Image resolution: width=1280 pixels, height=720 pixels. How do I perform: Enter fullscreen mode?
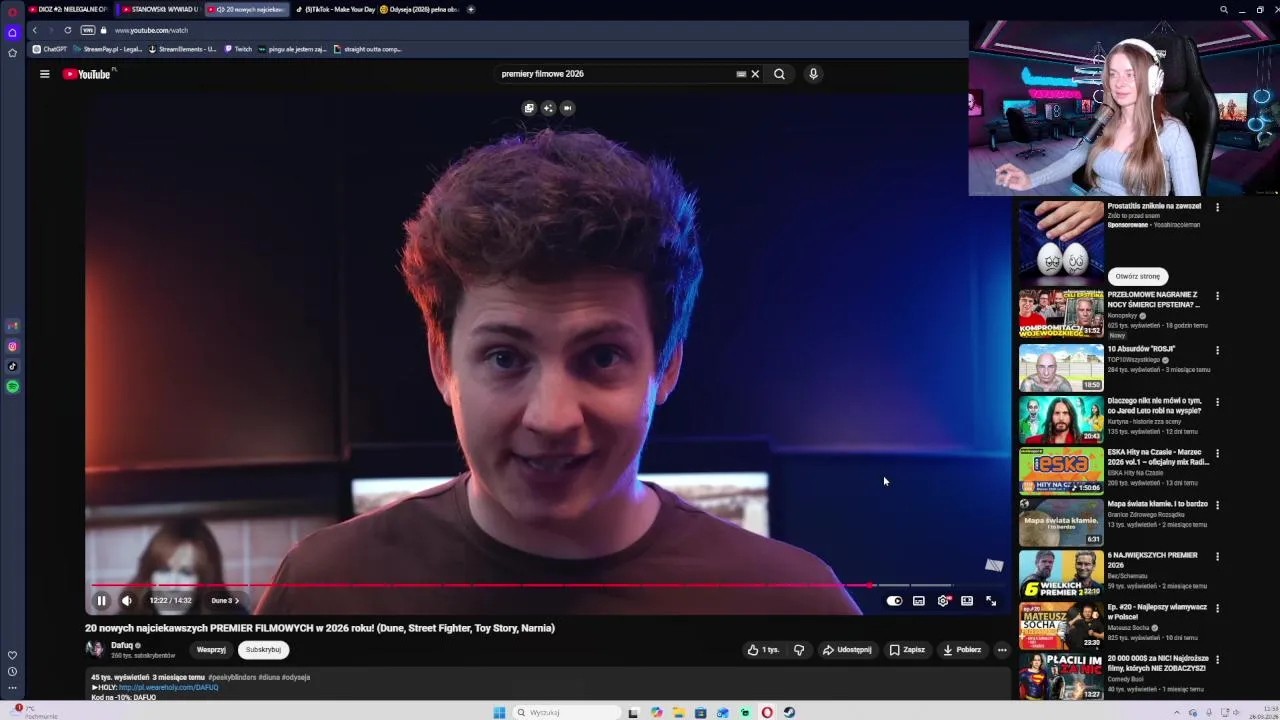pos(991,601)
